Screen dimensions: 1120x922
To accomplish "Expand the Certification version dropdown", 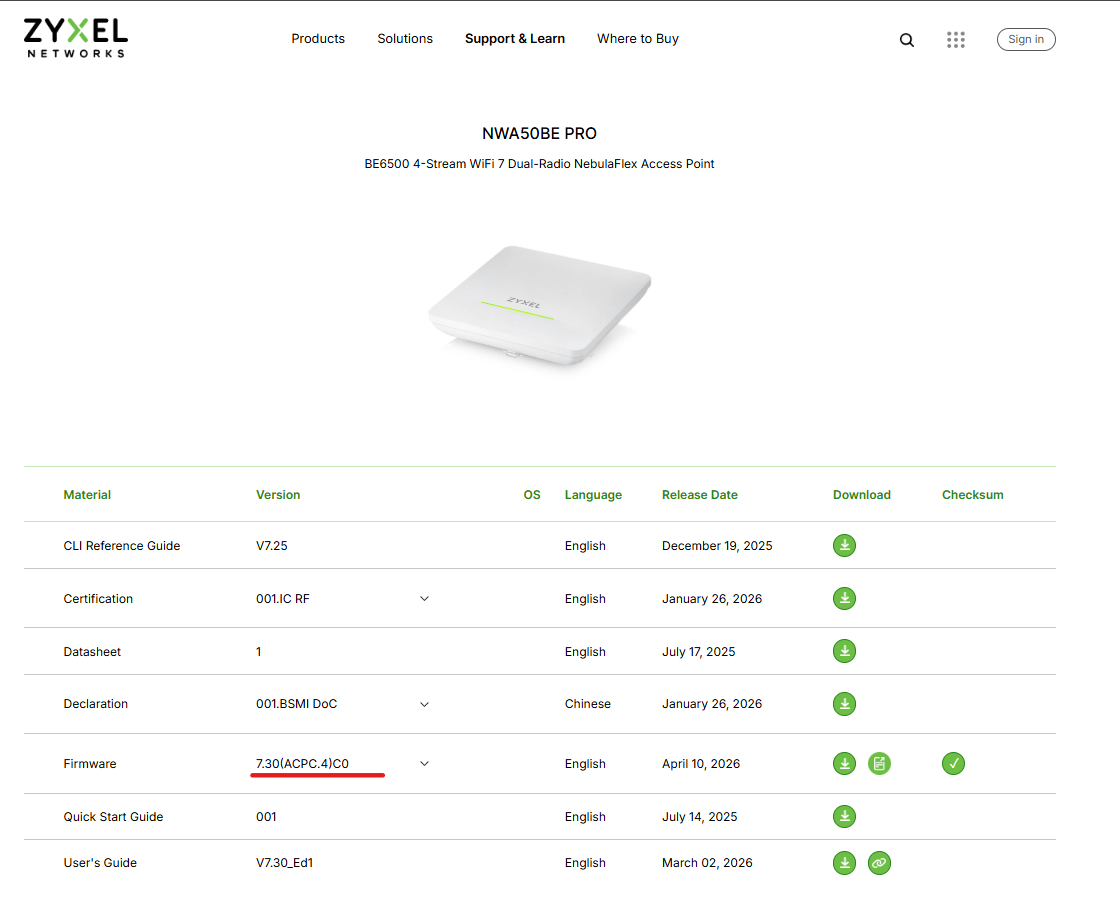I will pos(424,598).
